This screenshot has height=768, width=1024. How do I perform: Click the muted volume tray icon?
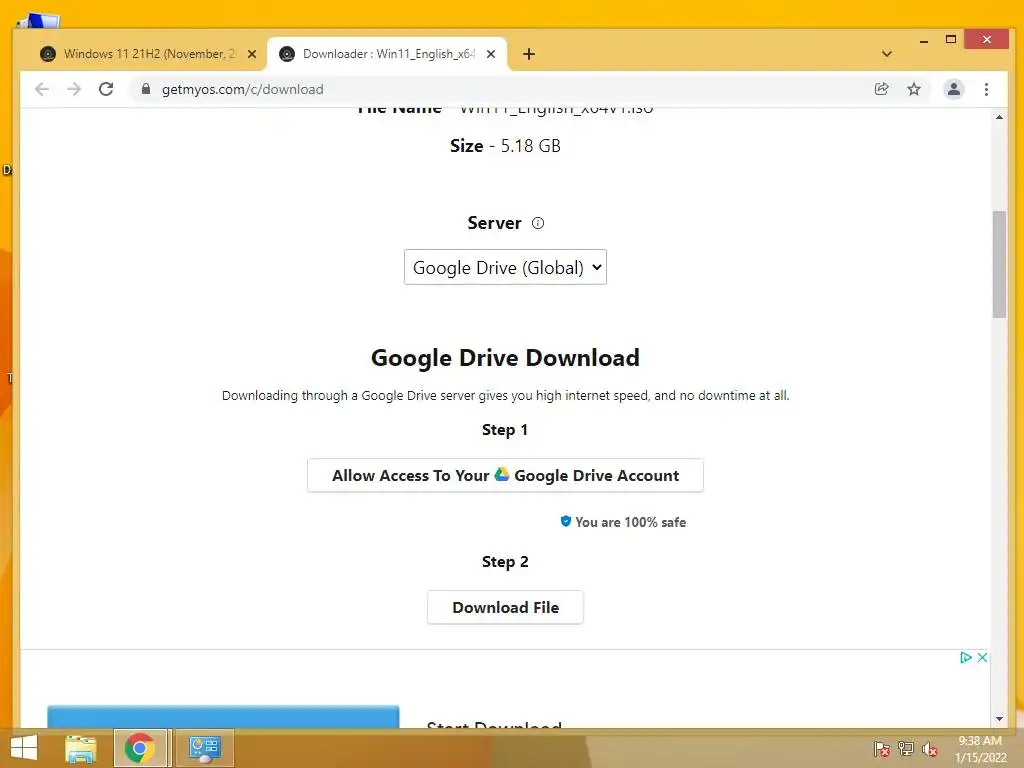tap(929, 749)
